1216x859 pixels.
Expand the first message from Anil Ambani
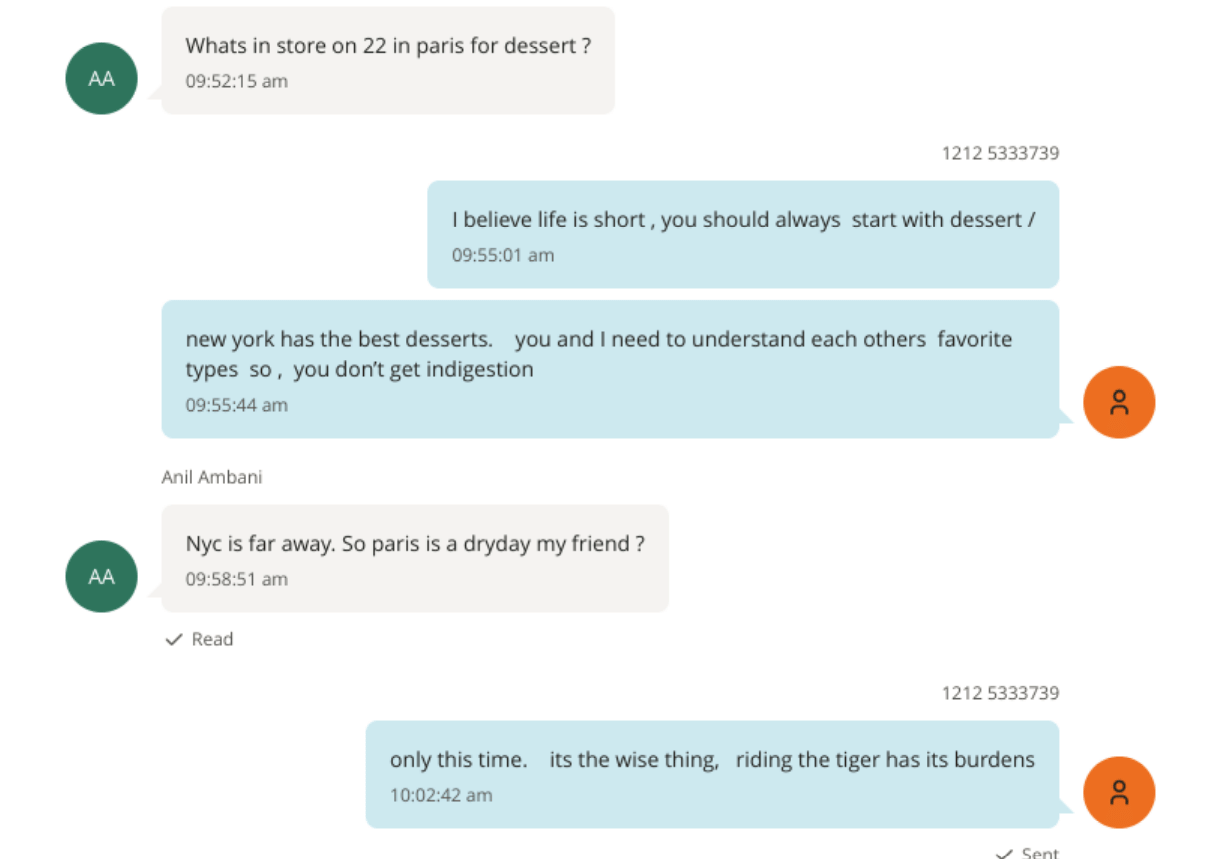click(388, 60)
